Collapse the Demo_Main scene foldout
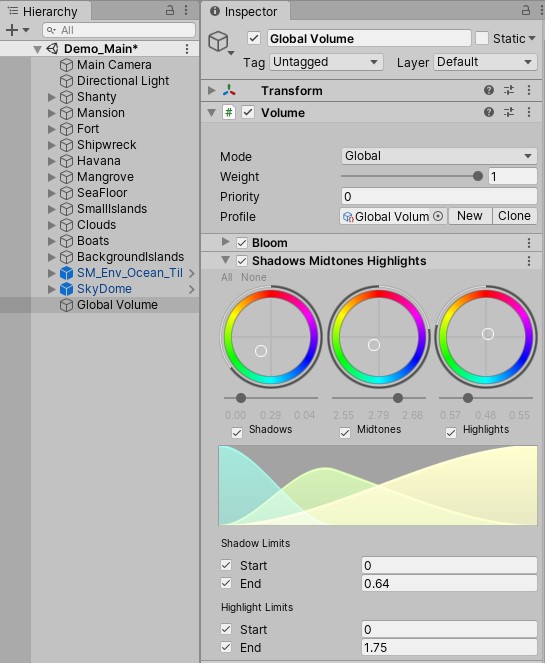 point(37,49)
